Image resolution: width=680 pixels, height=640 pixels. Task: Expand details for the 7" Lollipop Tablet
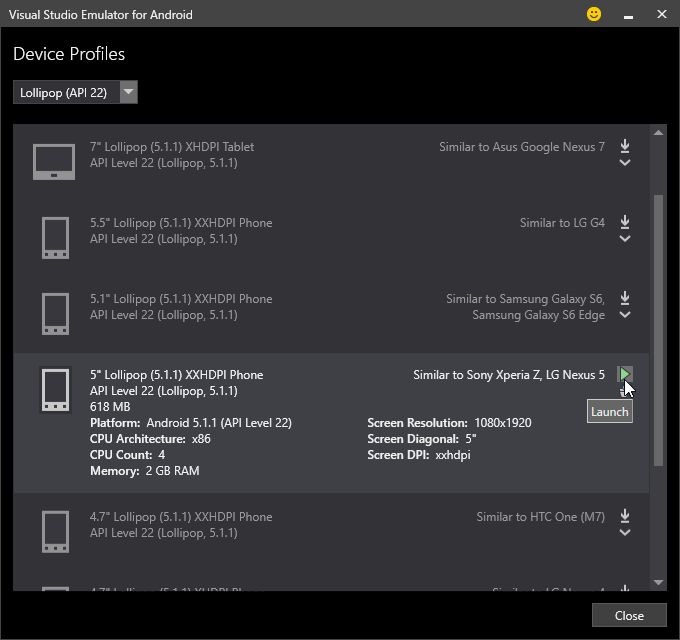tap(625, 163)
